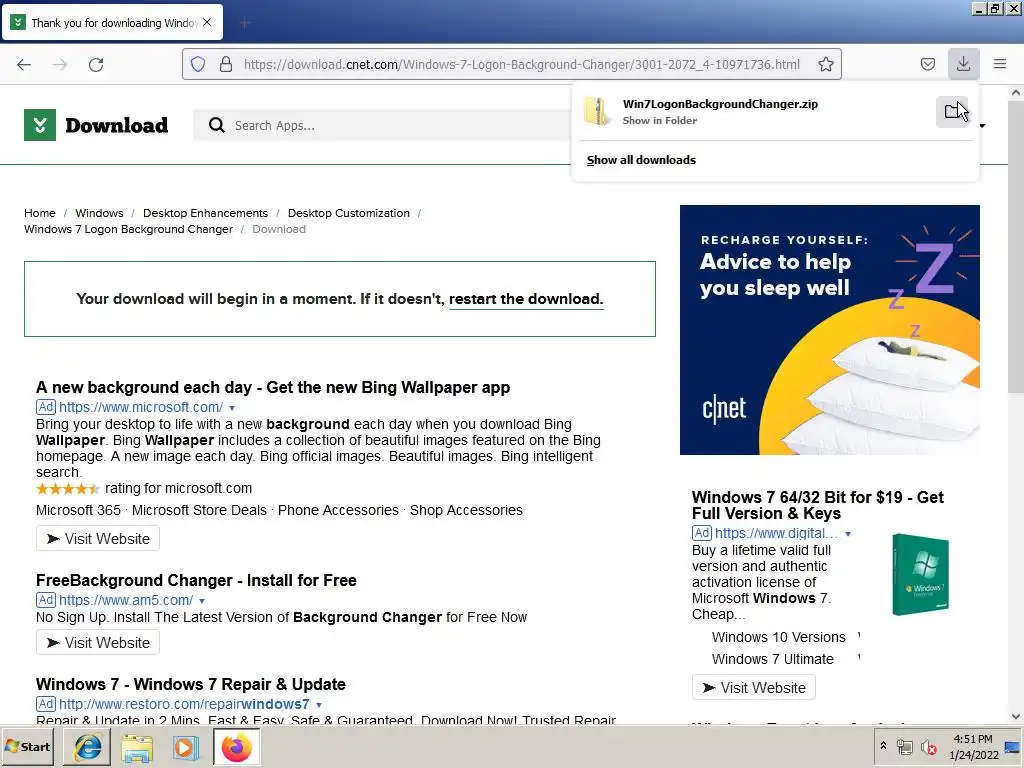Screen dimensions: 1024x768
Task: Open Desktop Enhancements breadcrumb
Action: (x=205, y=213)
